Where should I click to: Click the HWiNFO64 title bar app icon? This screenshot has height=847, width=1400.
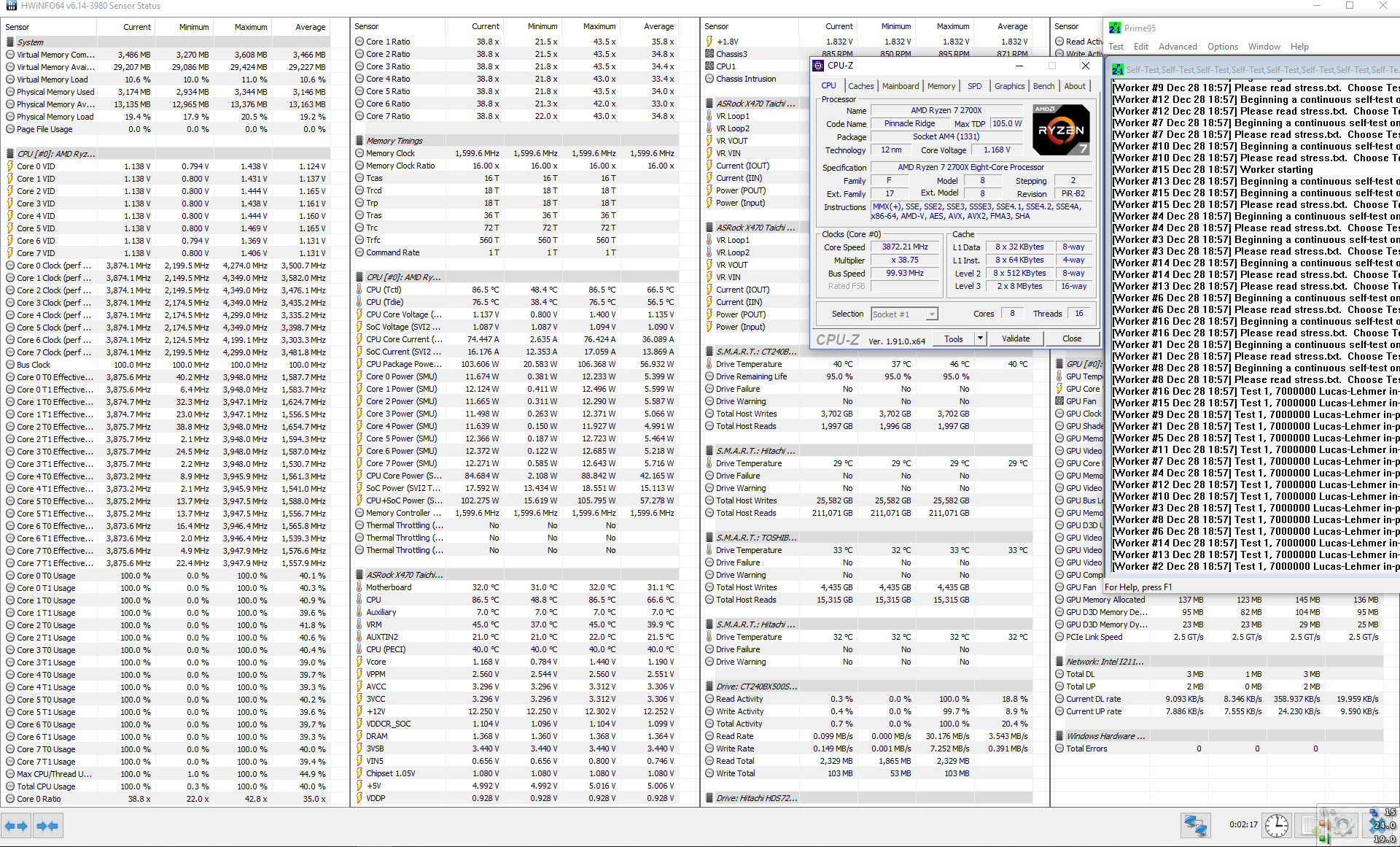pos(11,6)
